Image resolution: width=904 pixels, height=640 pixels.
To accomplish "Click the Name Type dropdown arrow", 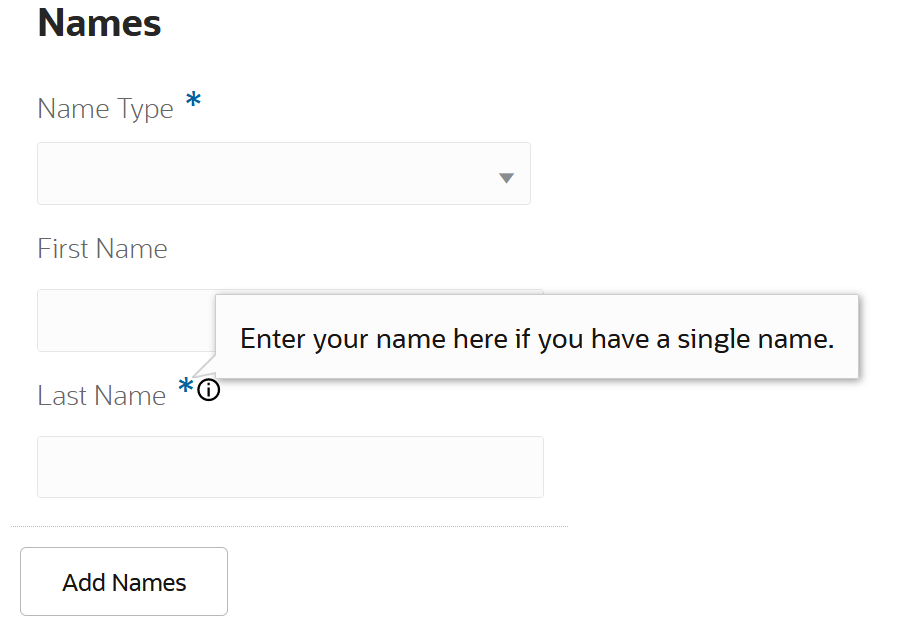I will click(506, 178).
